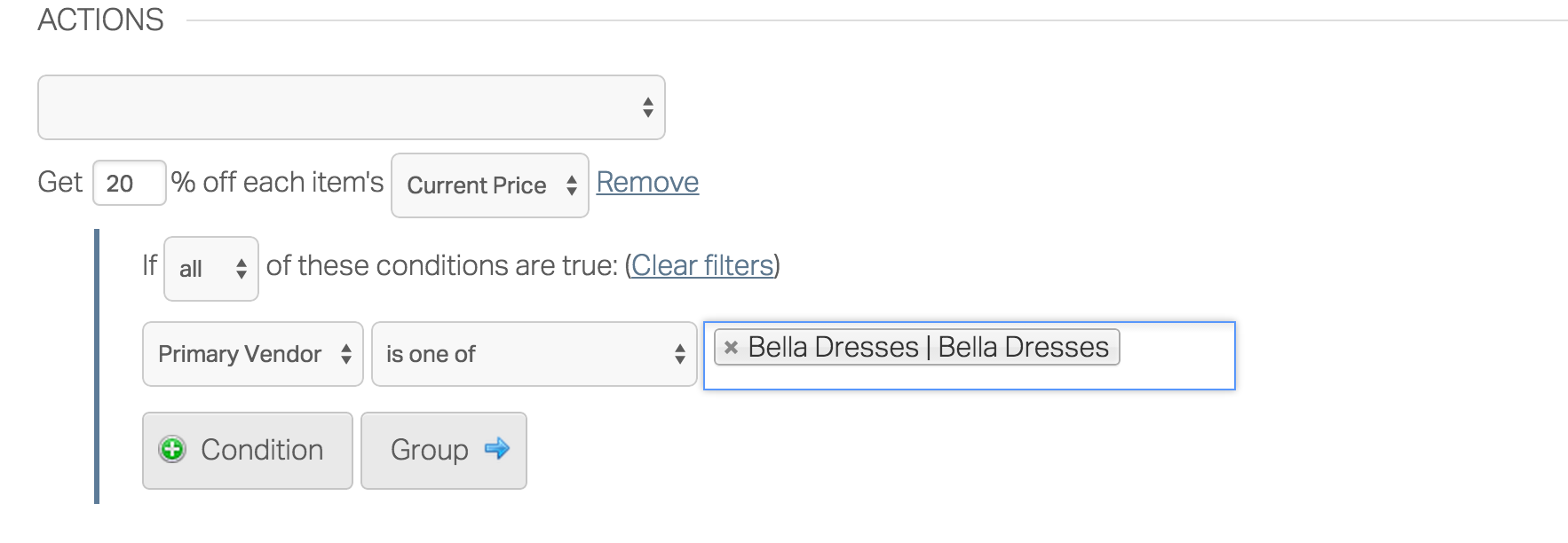The image size is (1568, 543).
Task: Add a new condition Group
Action: pyautogui.click(x=444, y=451)
